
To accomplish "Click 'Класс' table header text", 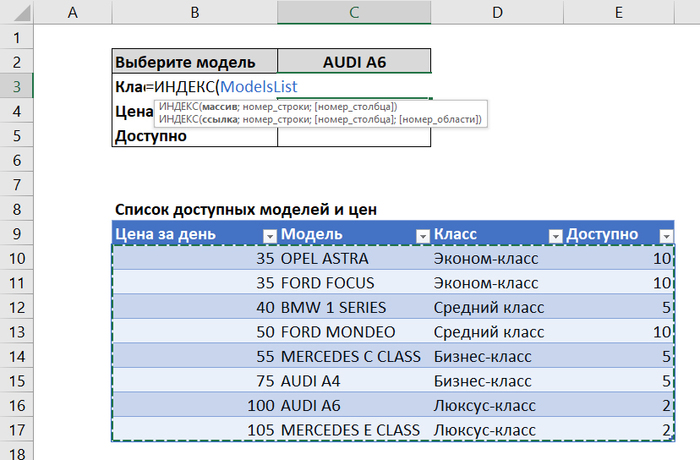I will 455,234.
